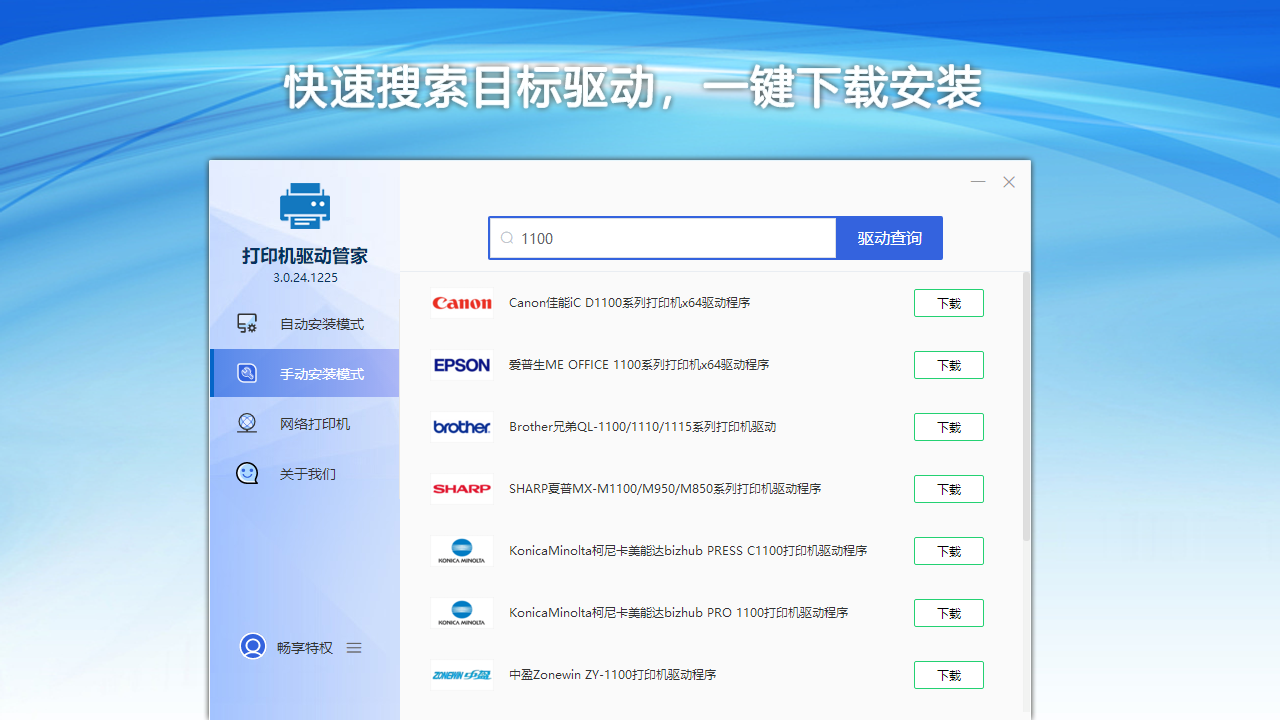Open the hamburger menu beside 畅享特权
This screenshot has height=720, width=1280.
(353, 647)
